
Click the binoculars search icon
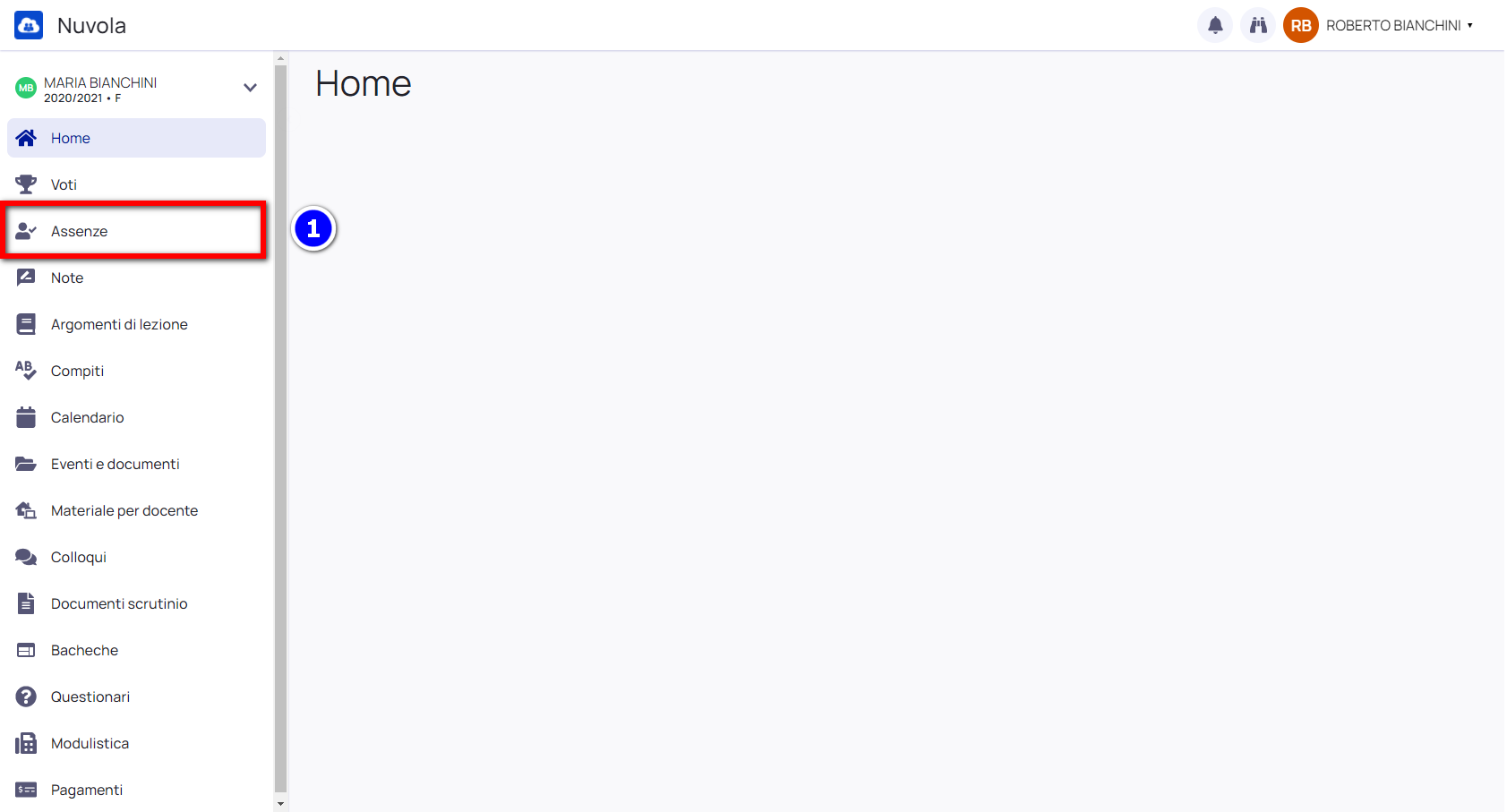[x=1258, y=25]
